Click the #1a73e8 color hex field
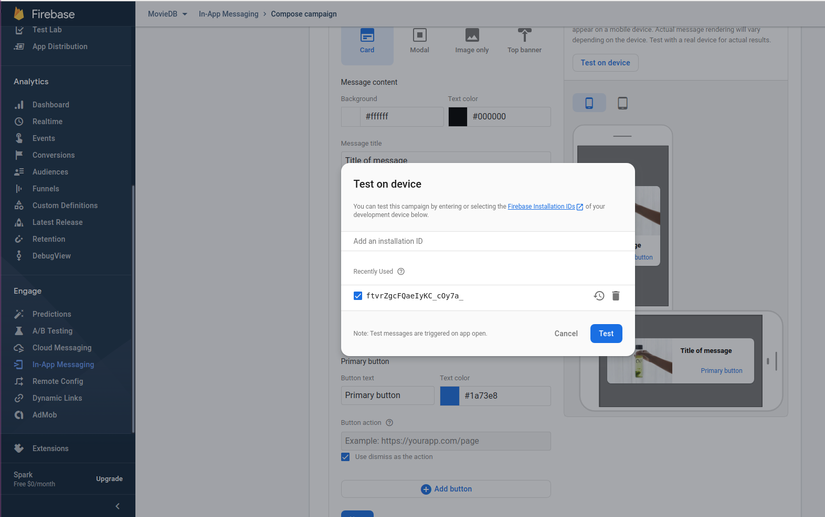Image resolution: width=825 pixels, height=517 pixels. point(505,396)
